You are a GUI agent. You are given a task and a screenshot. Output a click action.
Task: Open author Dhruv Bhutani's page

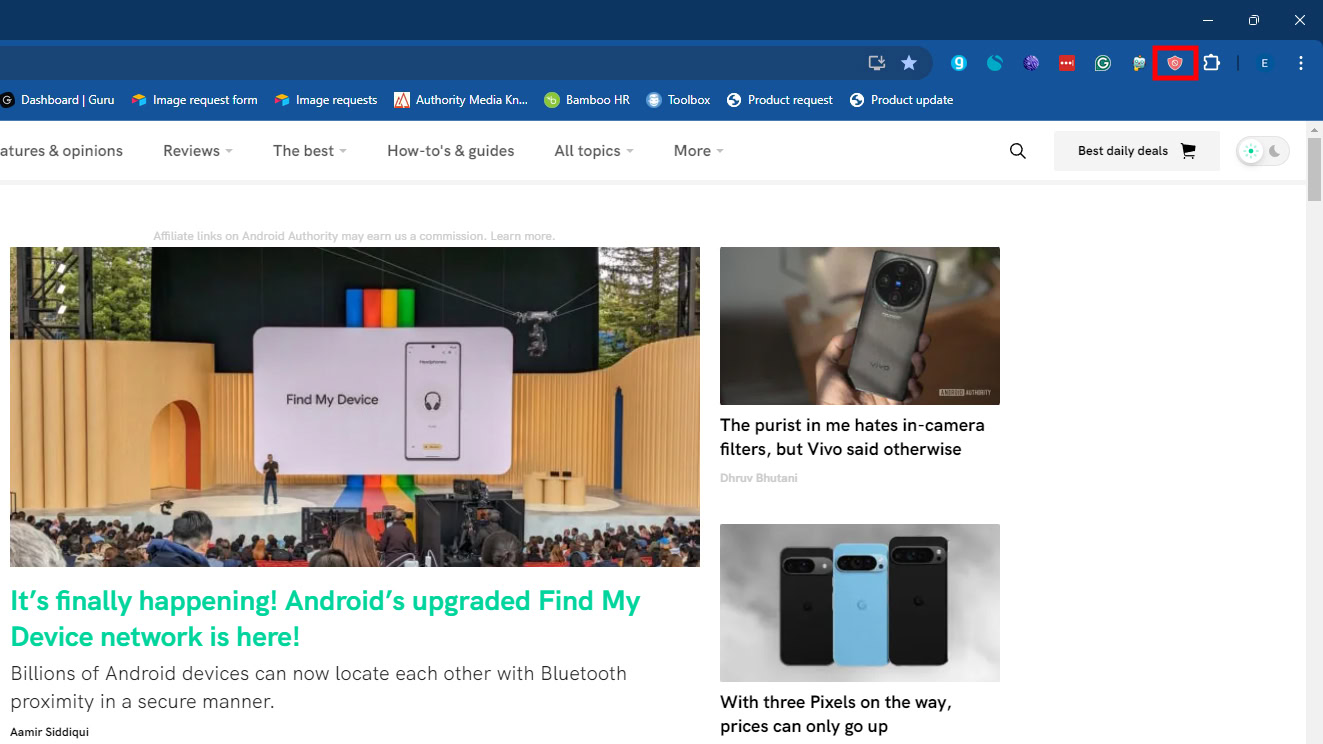[759, 478]
